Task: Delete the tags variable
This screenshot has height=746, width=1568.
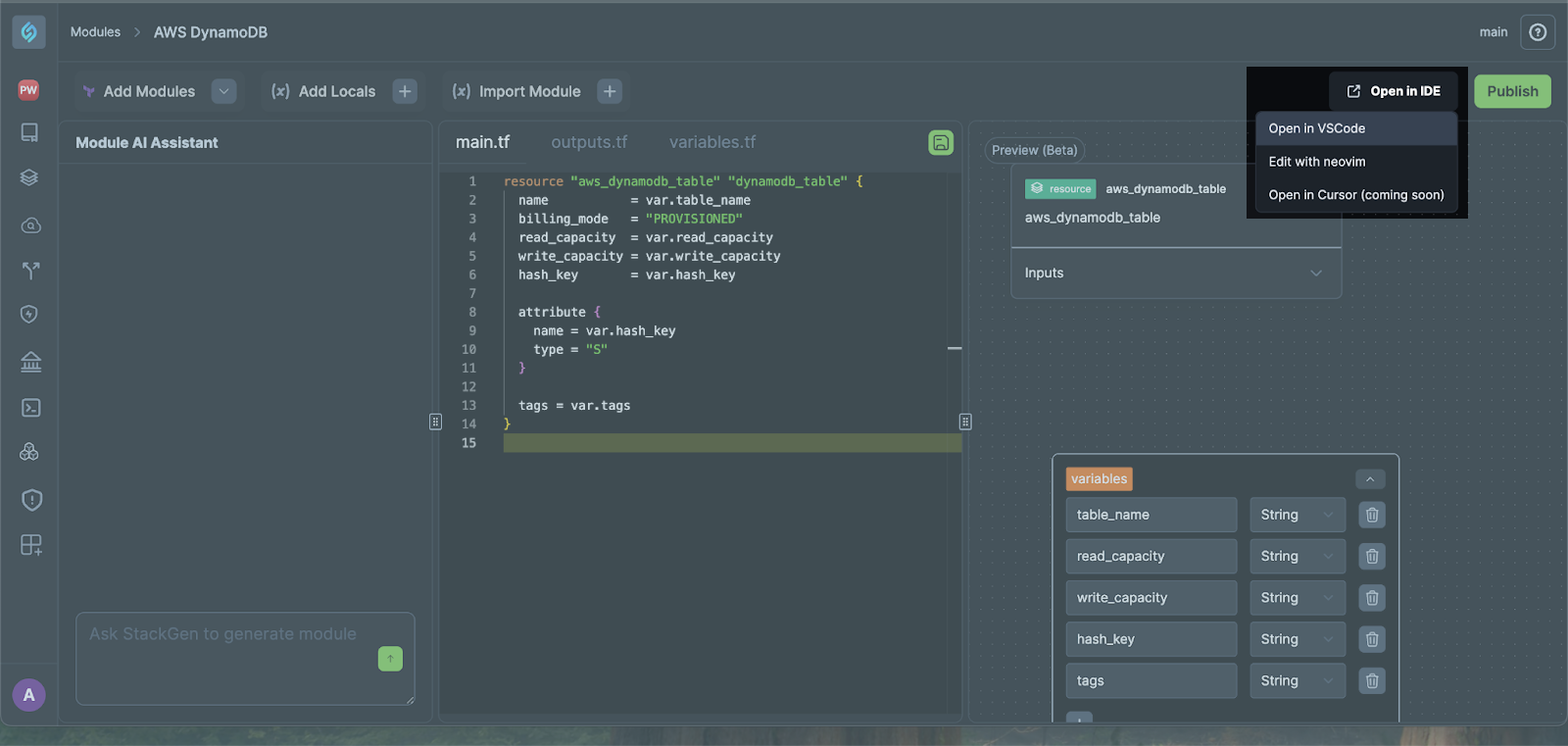Action: [x=1372, y=680]
